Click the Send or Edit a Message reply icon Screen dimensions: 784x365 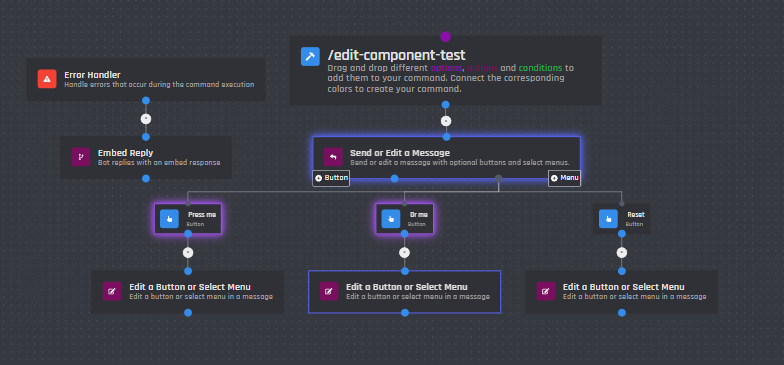333,157
